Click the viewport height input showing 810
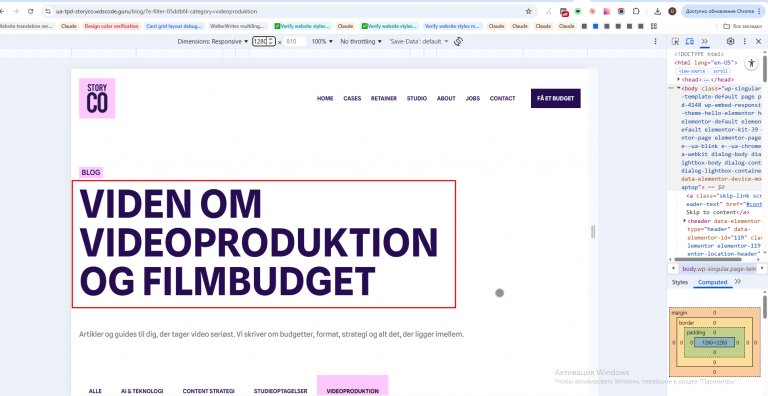This screenshot has width=768, height=396. [295, 42]
